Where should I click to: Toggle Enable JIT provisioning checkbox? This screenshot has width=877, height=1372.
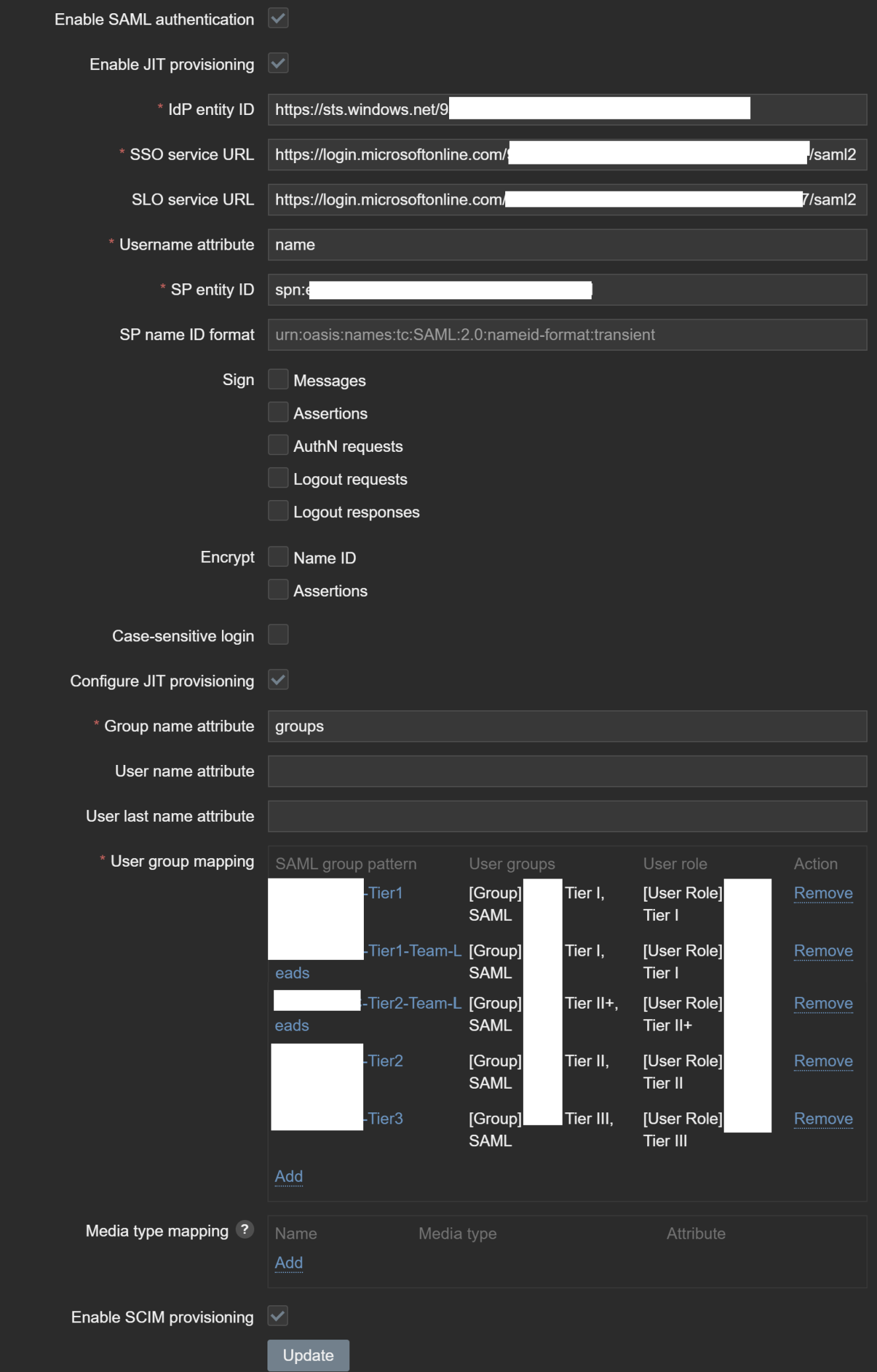click(278, 63)
